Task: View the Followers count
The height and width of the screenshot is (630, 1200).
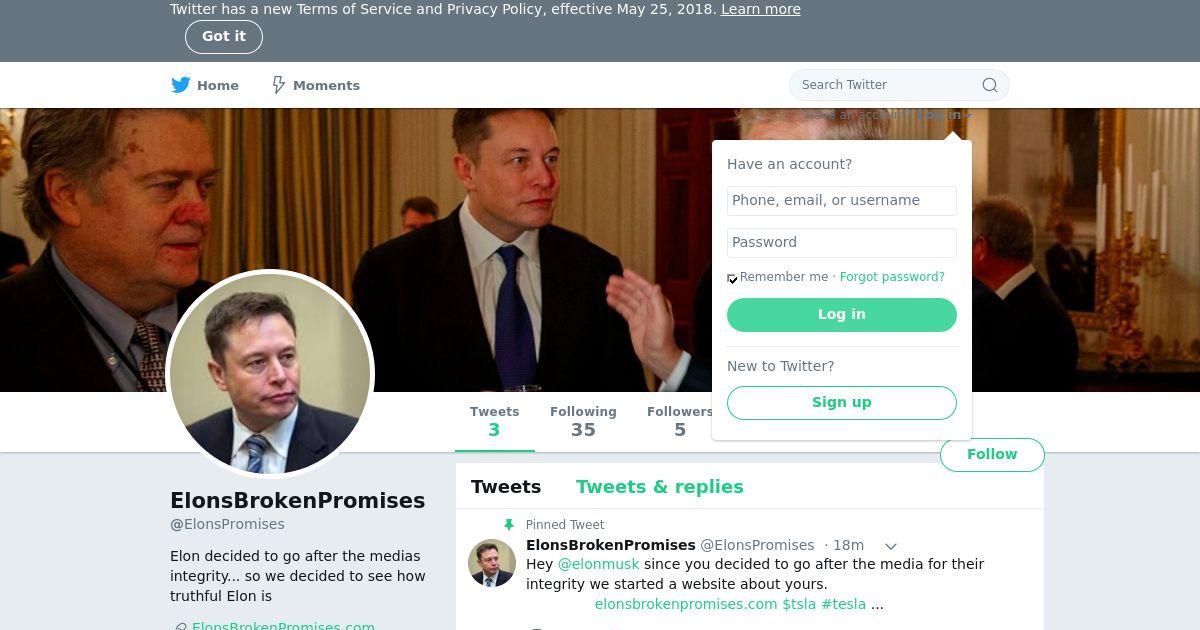Action: tap(680, 421)
